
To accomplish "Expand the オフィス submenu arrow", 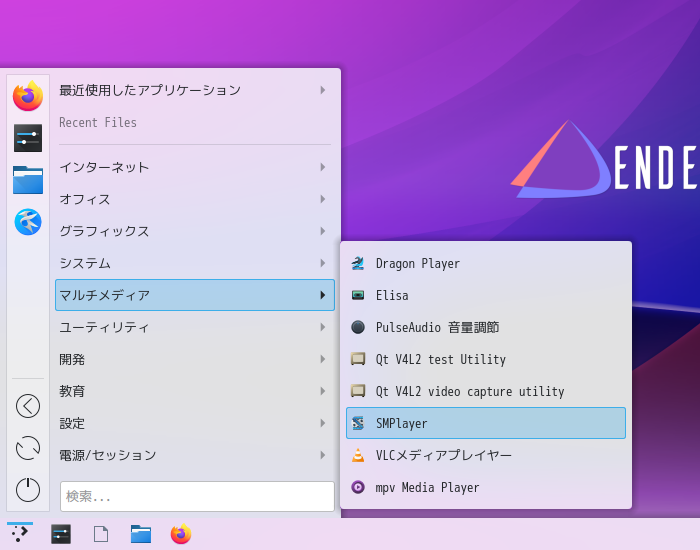I will pyautogui.click(x=323, y=199).
